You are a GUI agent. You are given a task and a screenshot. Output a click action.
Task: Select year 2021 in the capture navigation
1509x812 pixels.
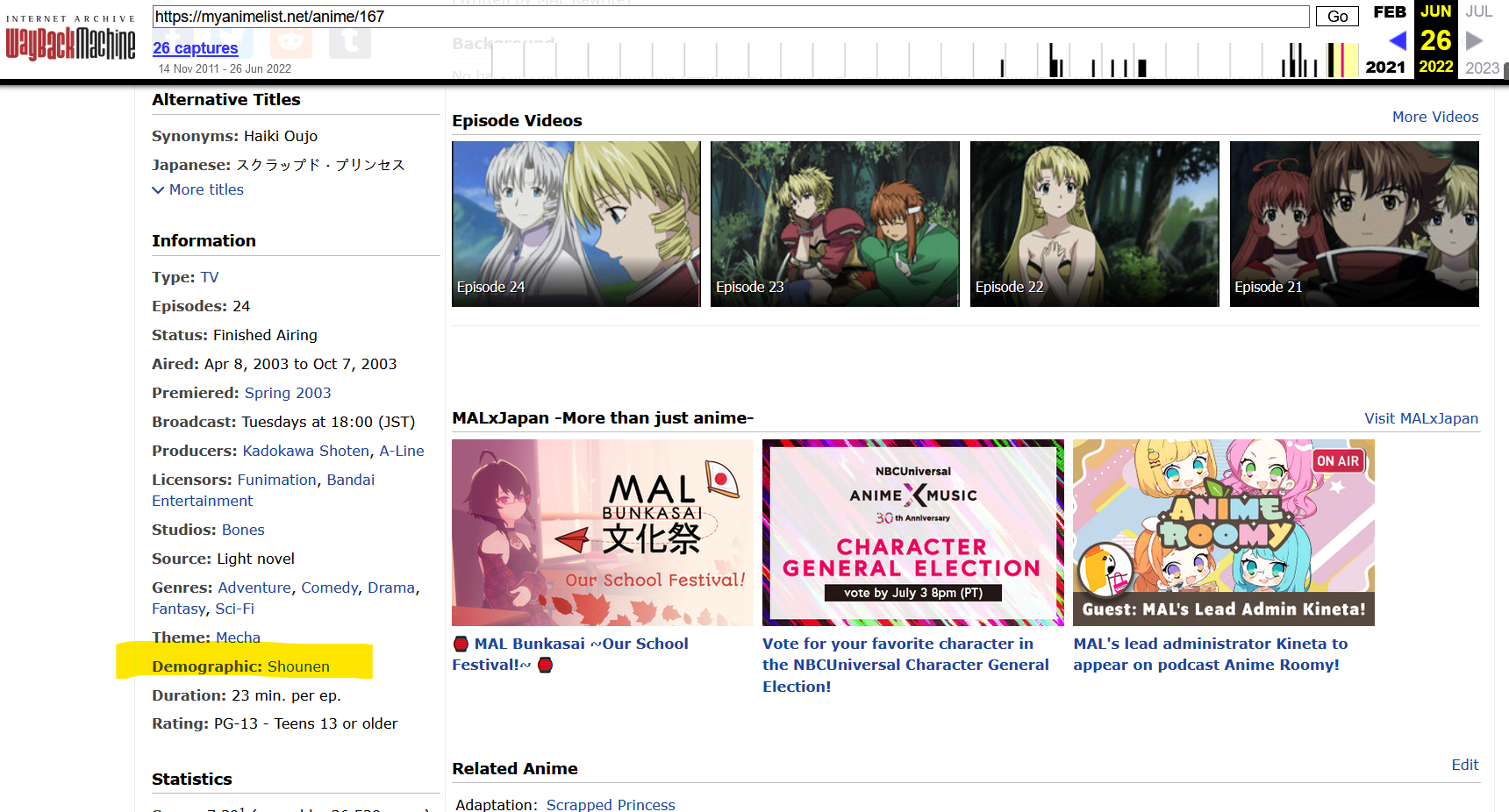pos(1384,68)
